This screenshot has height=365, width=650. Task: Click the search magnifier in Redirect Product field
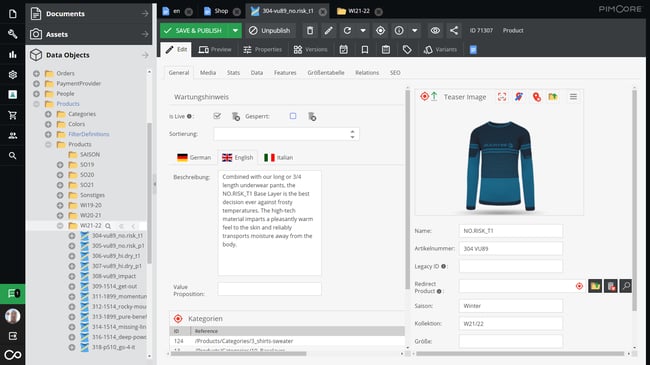(x=626, y=286)
